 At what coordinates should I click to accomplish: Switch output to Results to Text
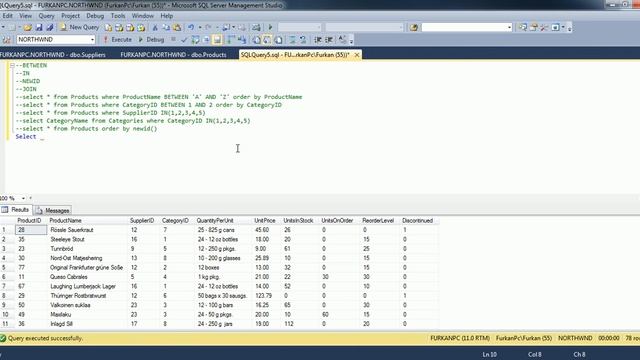[x=256, y=40]
